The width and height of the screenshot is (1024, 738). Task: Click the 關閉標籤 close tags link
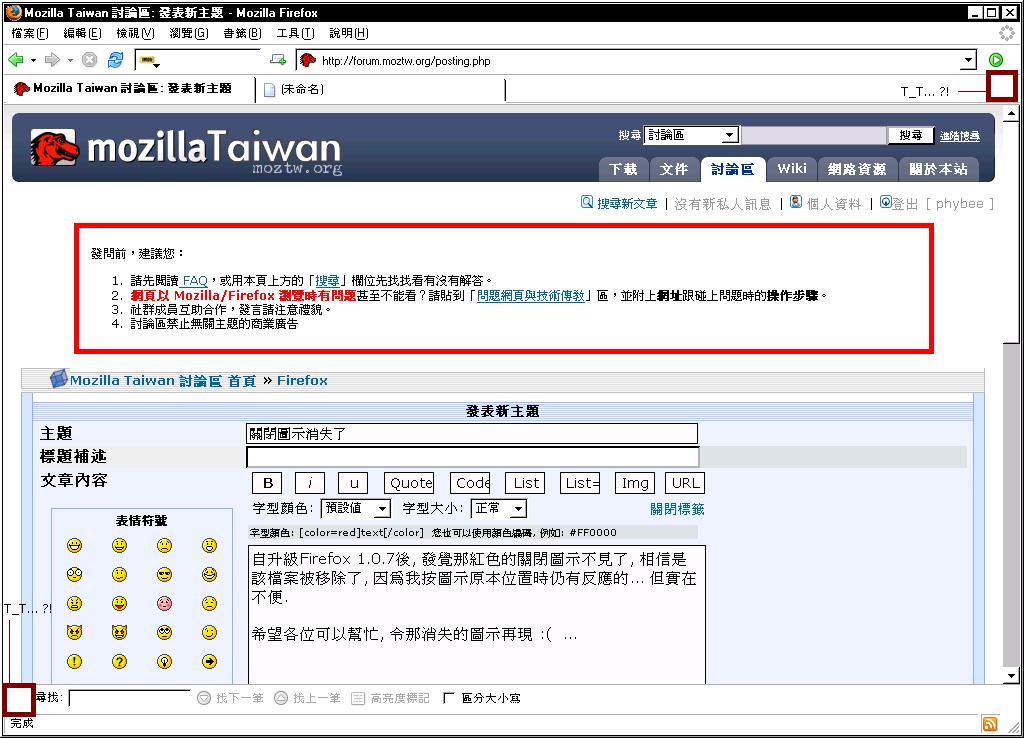(677, 509)
